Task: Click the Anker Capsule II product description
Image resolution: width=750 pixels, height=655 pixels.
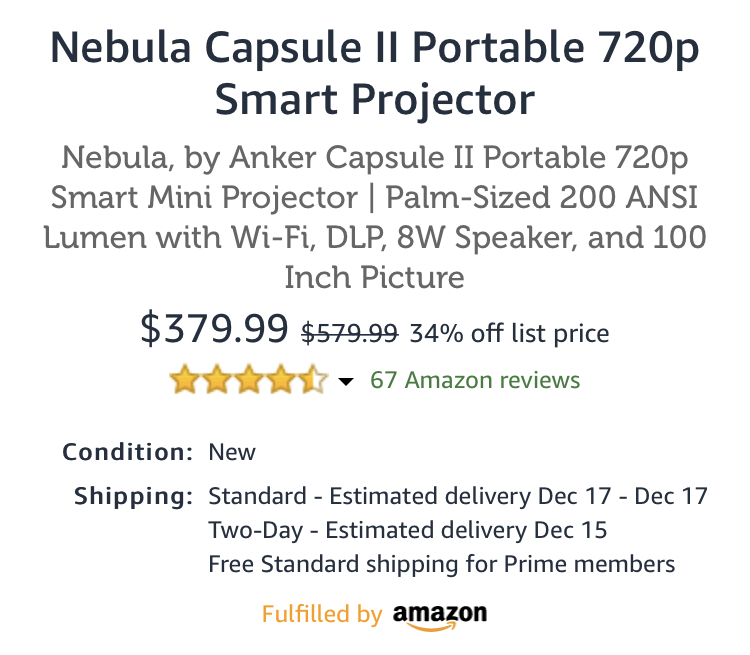Action: coord(375,216)
